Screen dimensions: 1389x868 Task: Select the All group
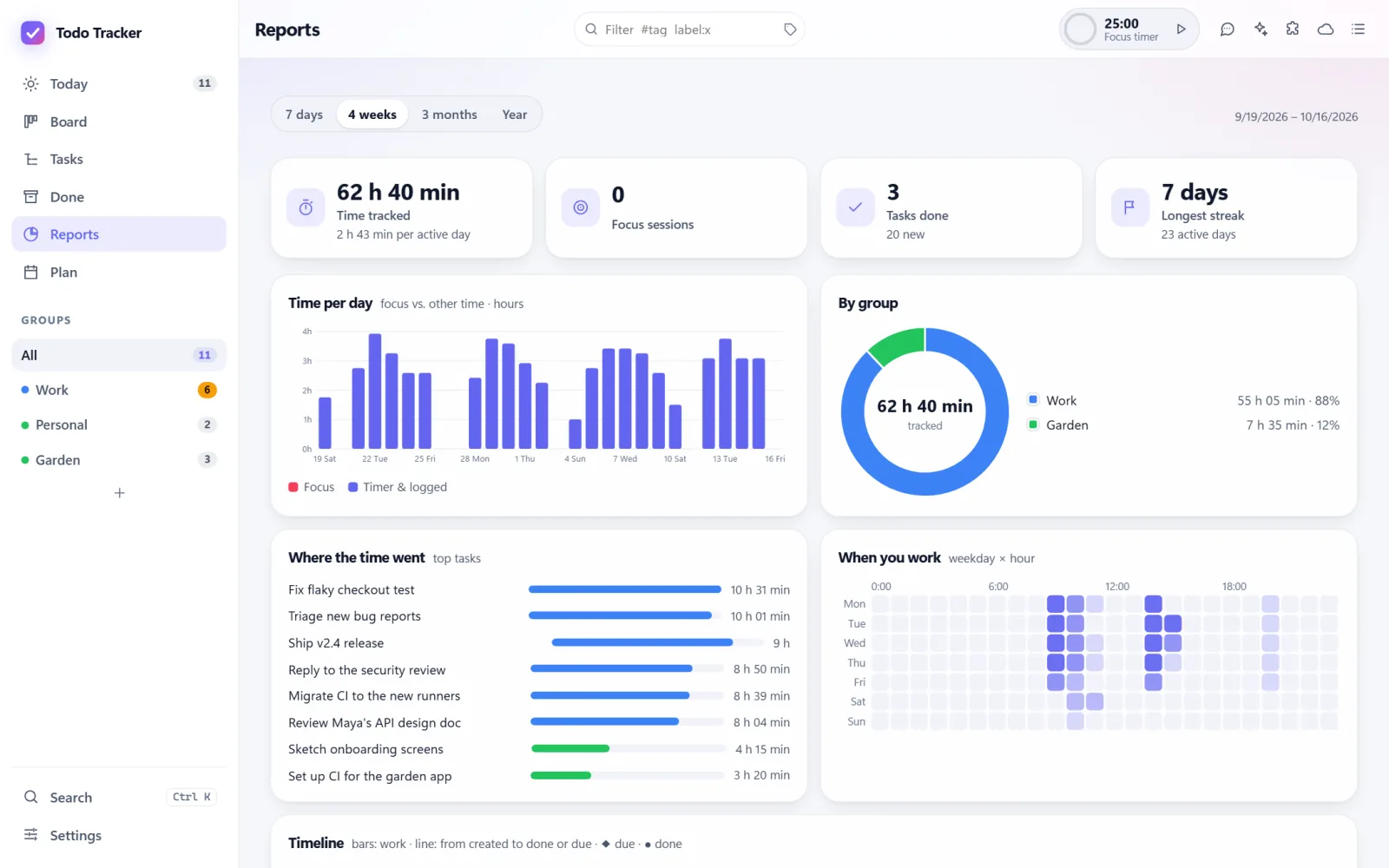119,355
